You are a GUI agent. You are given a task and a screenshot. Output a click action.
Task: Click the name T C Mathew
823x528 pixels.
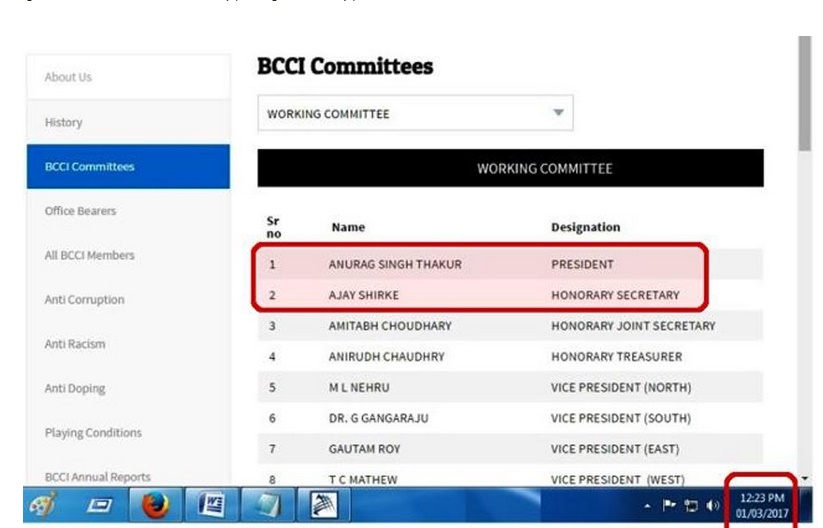click(363, 479)
